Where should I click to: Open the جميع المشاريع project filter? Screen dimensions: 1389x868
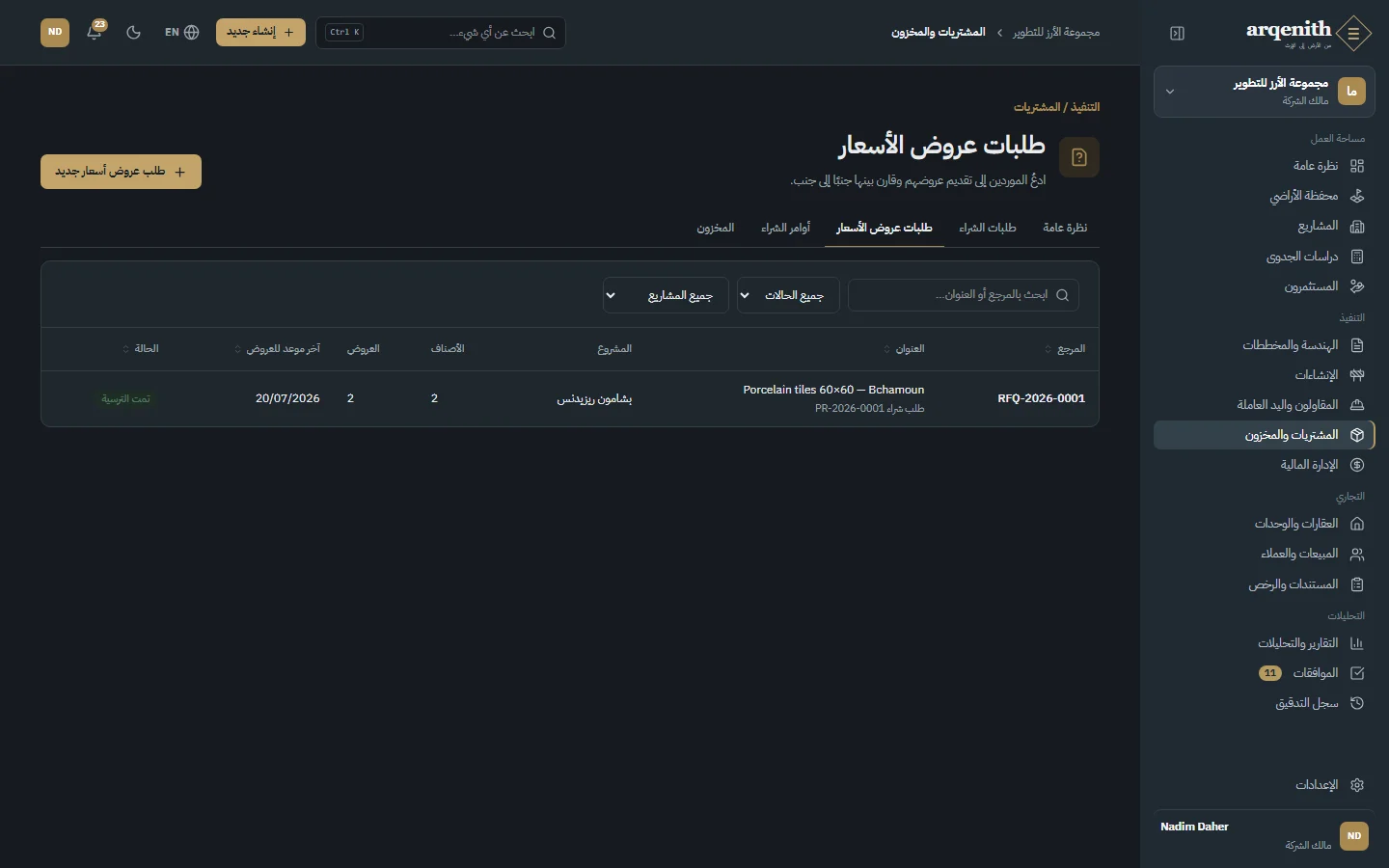[x=666, y=295]
